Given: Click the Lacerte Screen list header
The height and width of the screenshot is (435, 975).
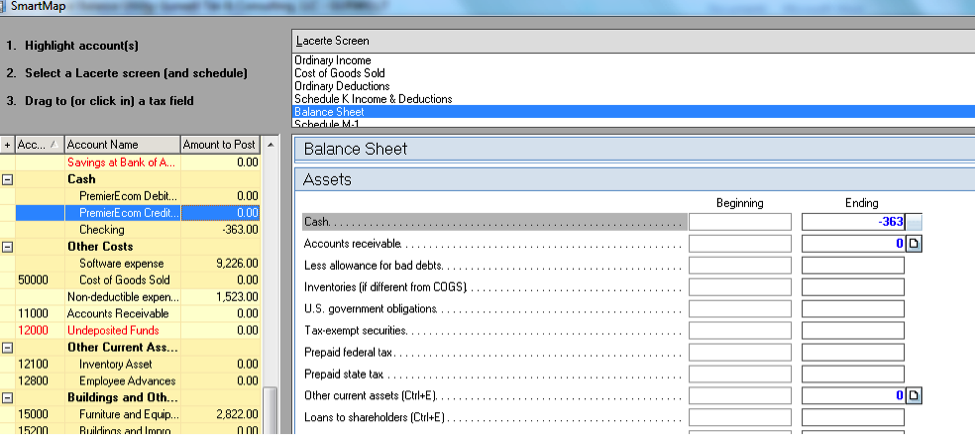Looking at the screenshot, I should [633, 41].
